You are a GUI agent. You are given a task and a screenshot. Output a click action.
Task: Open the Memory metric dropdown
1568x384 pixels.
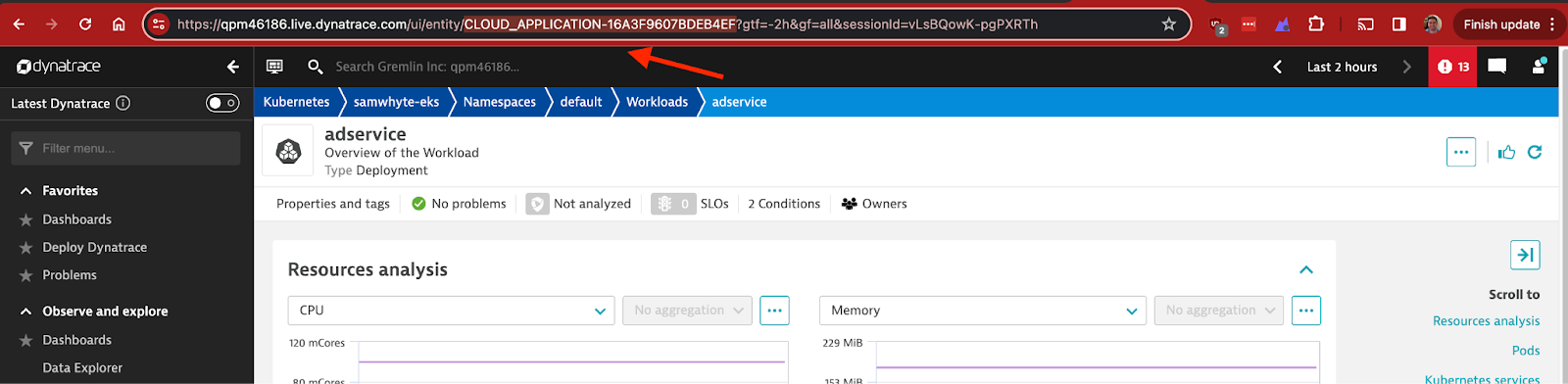(982, 311)
